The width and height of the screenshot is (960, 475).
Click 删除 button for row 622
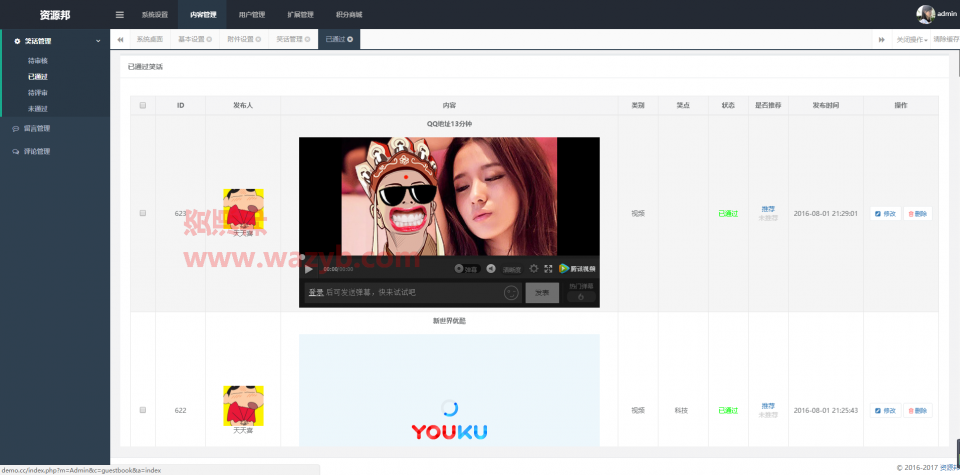click(918, 411)
